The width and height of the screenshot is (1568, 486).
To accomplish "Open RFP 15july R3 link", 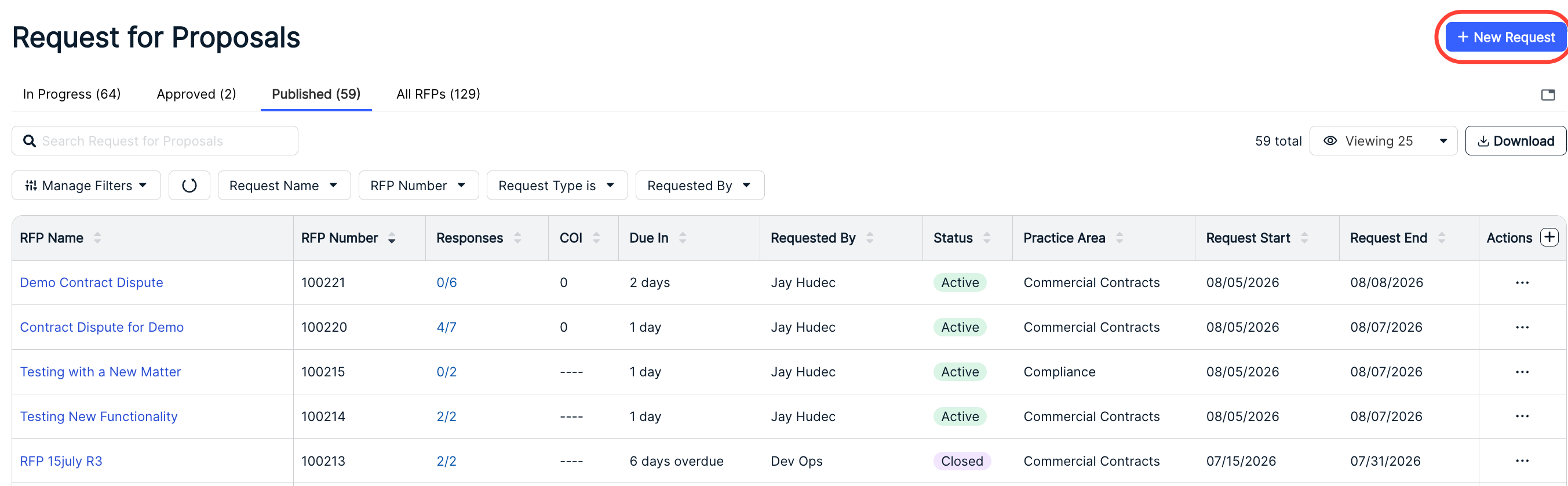I will click(x=61, y=461).
